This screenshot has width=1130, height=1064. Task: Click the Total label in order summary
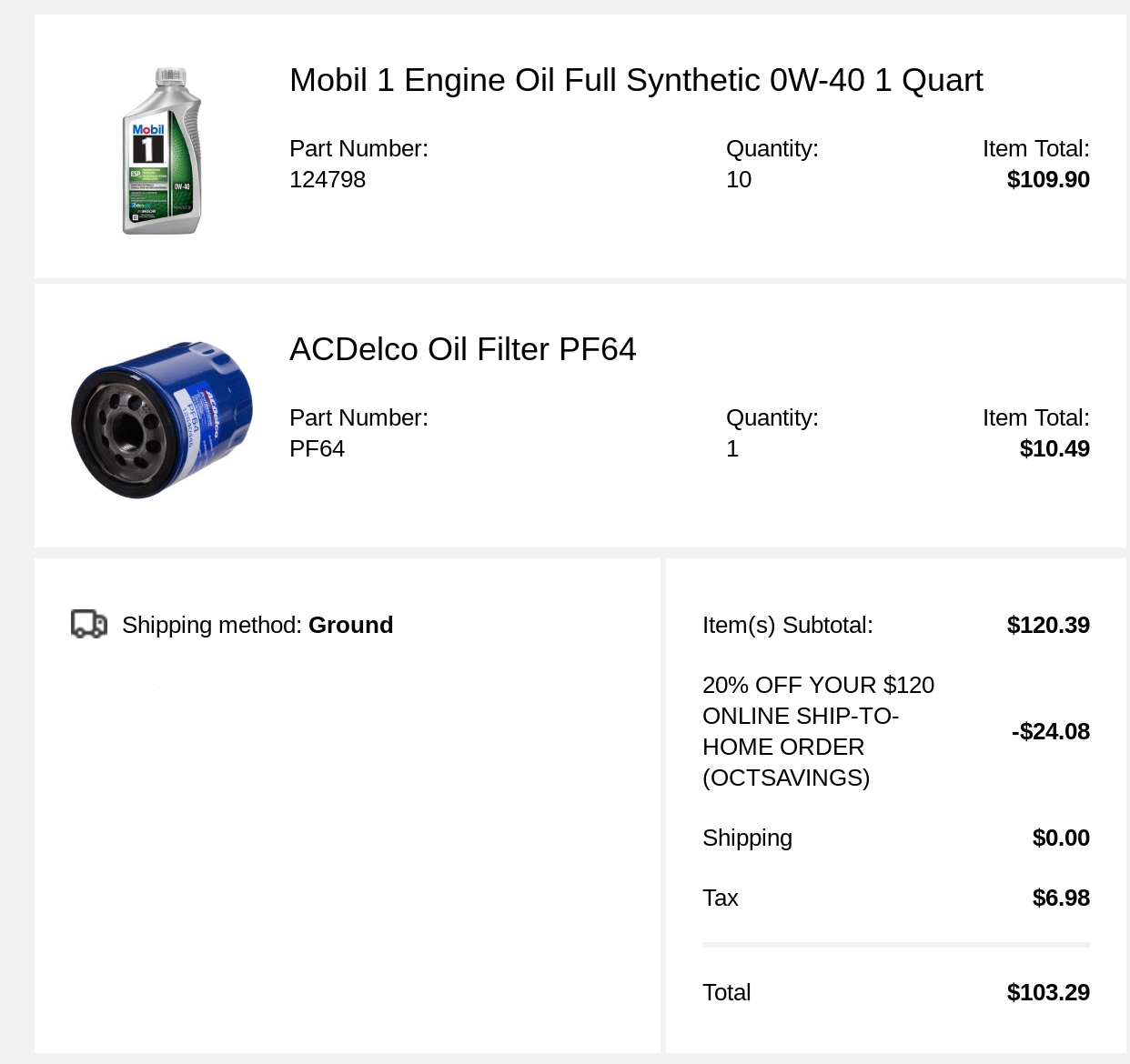tap(726, 992)
